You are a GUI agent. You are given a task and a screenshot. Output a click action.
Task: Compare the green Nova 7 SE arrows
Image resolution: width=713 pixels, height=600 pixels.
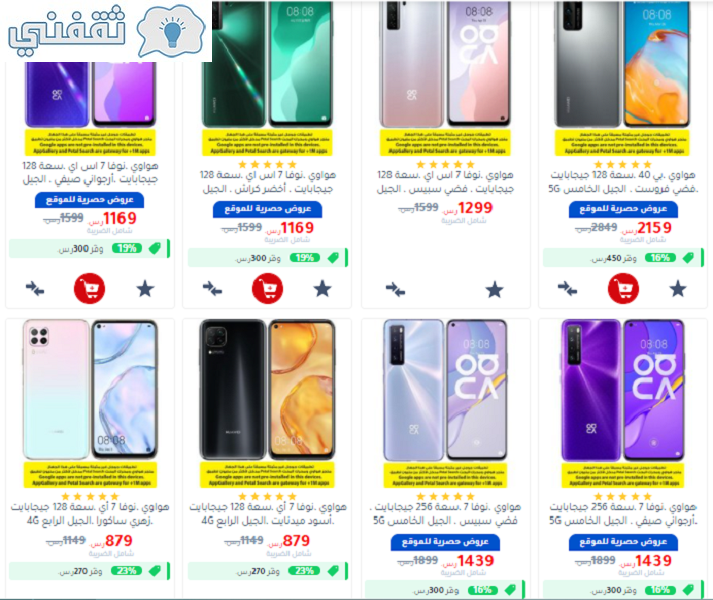point(212,289)
